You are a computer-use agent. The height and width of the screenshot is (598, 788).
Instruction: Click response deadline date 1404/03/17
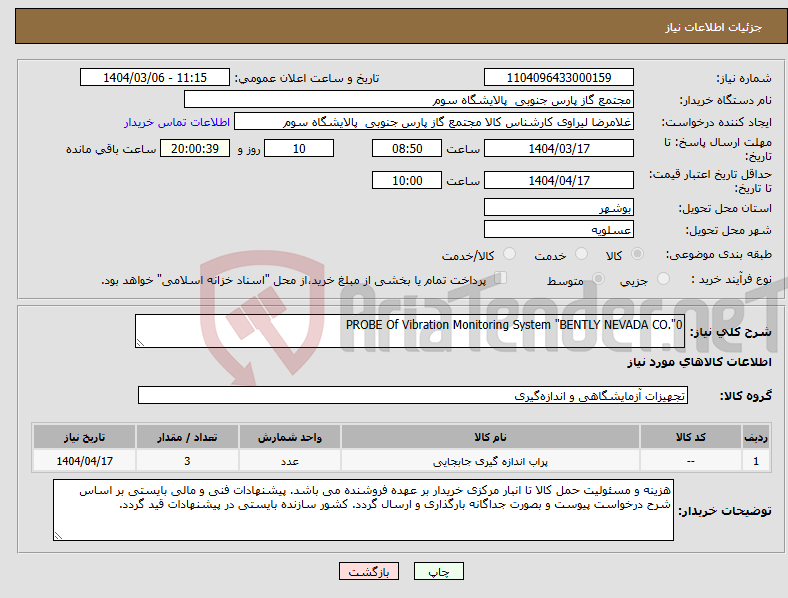coord(559,148)
